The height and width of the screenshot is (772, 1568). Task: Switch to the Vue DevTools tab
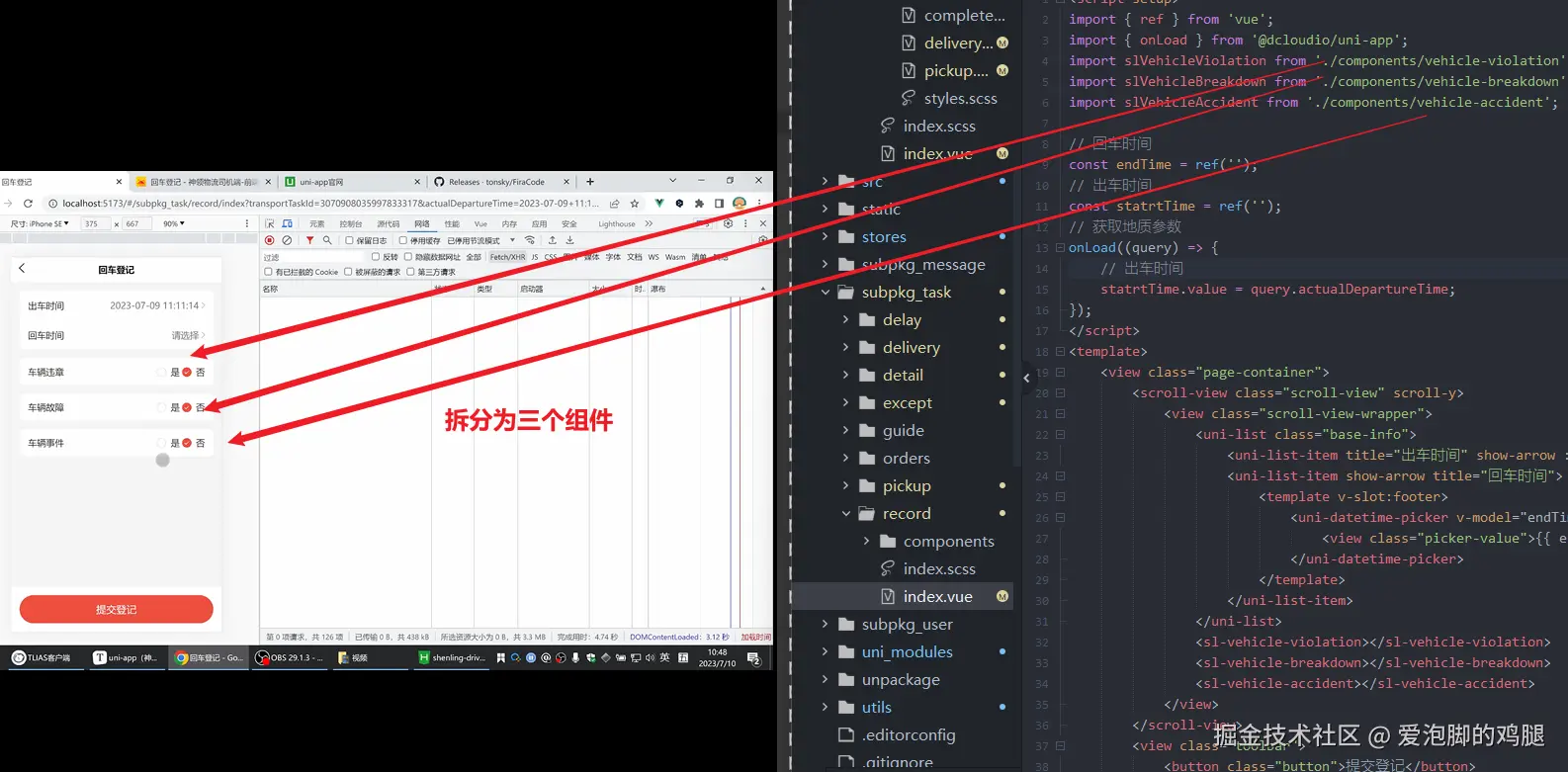click(480, 224)
